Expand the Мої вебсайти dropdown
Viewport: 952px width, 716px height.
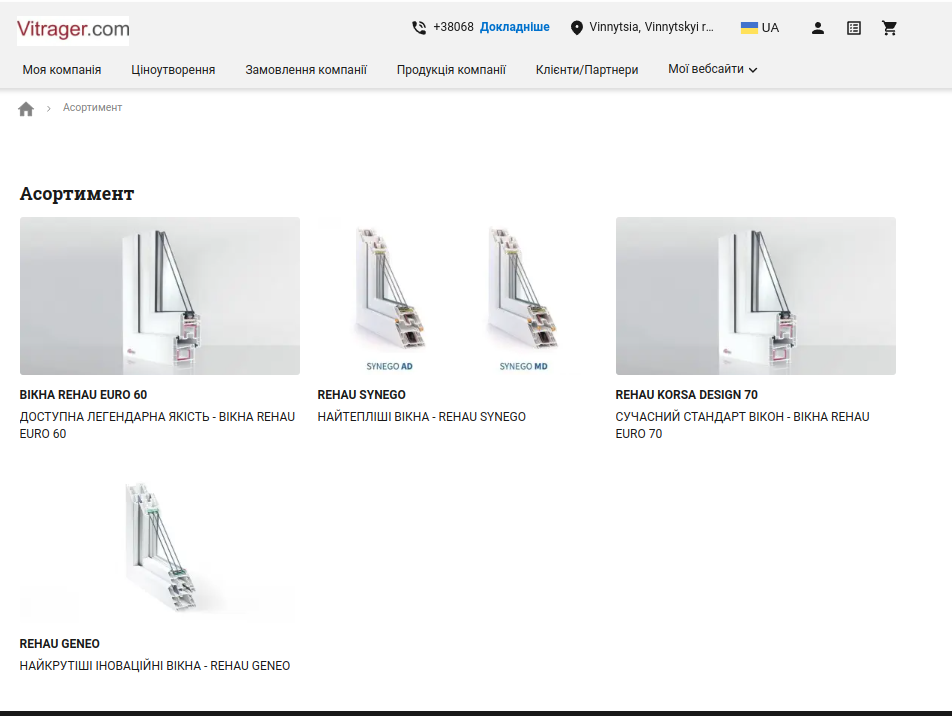(x=712, y=69)
